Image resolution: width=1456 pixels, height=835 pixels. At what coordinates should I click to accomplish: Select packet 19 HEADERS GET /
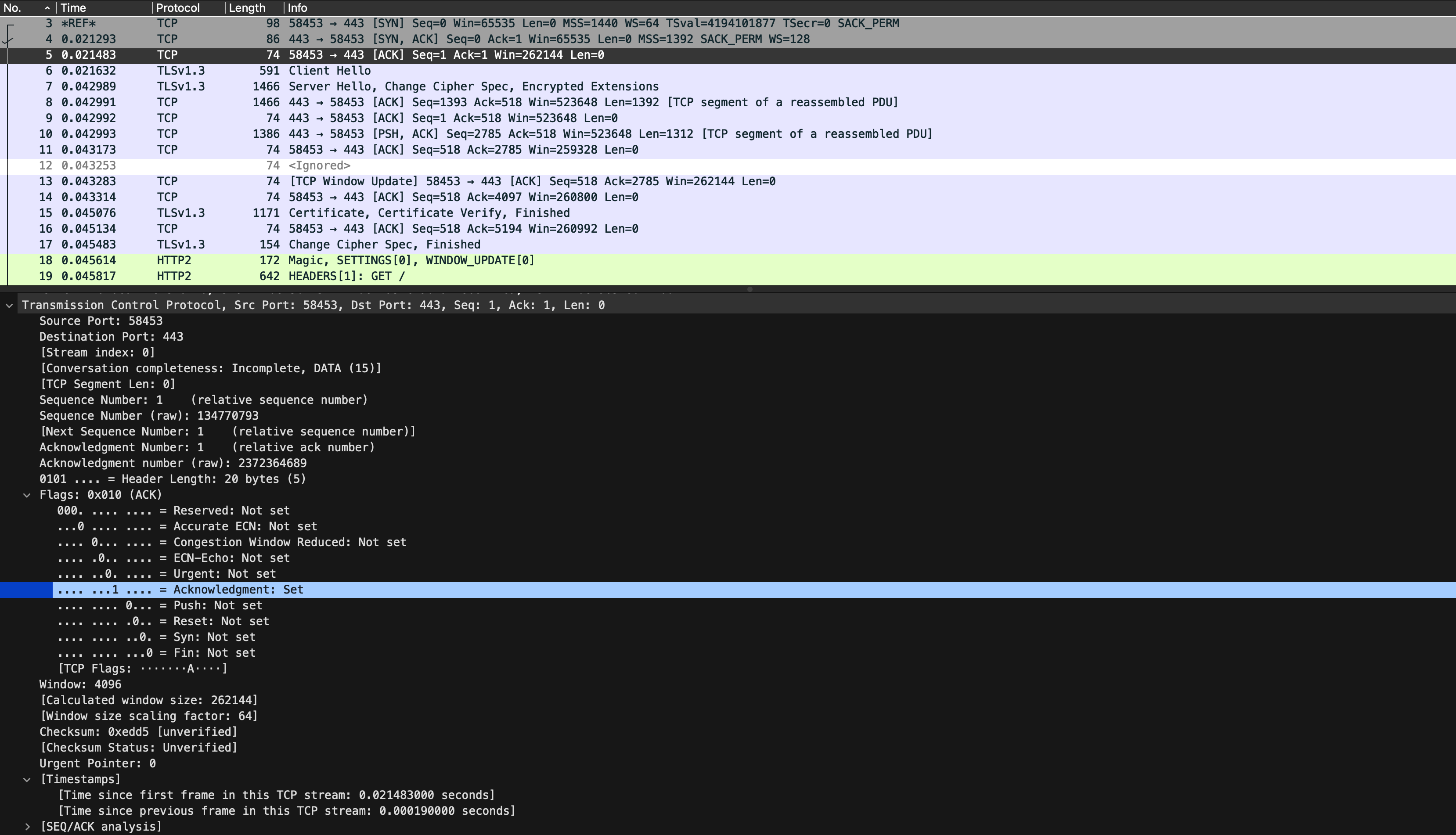[728, 277]
